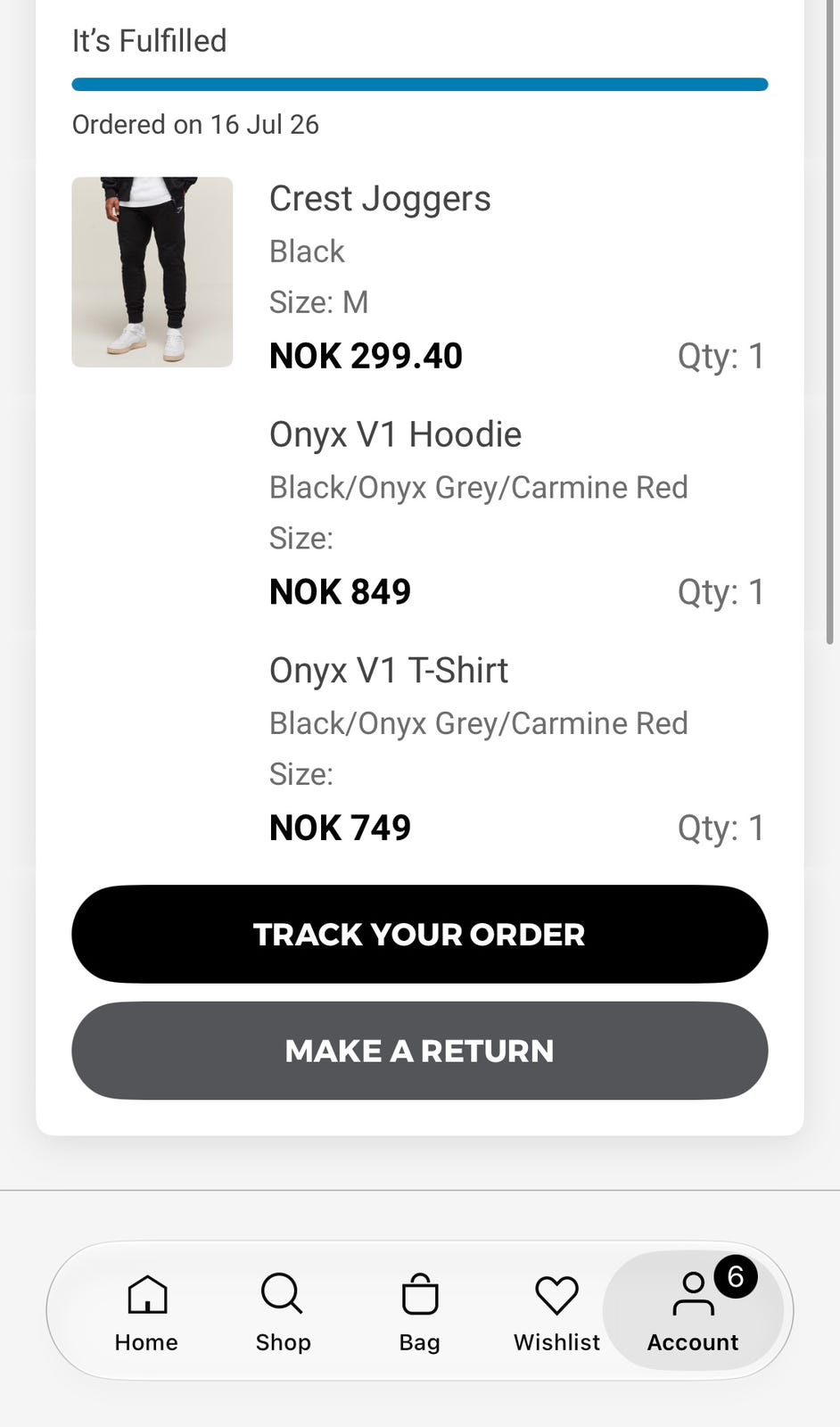840x1427 pixels.
Task: Tap the It's Fulfilled status heading
Action: coord(150,41)
